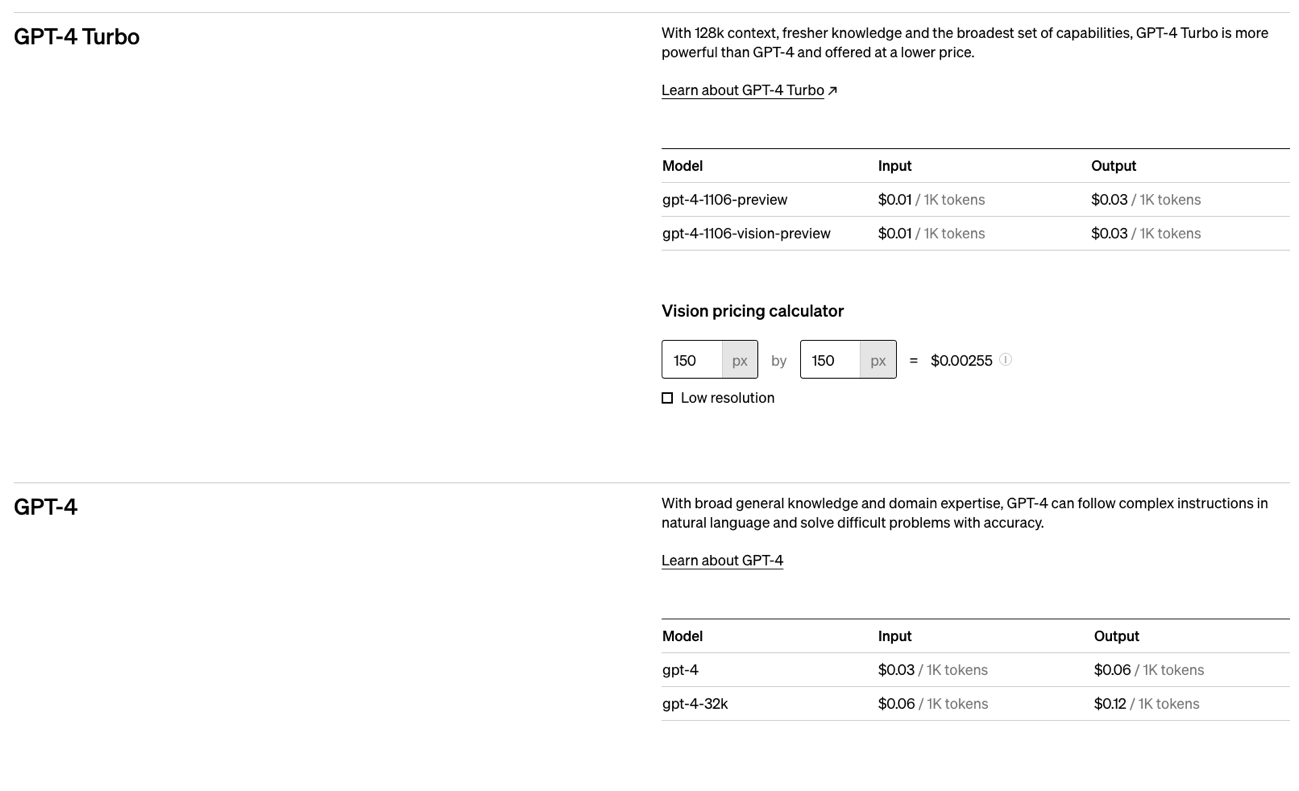Screen dimensions: 1299x791
Task: Click the GPT-4 section heading
Action: 45,506
